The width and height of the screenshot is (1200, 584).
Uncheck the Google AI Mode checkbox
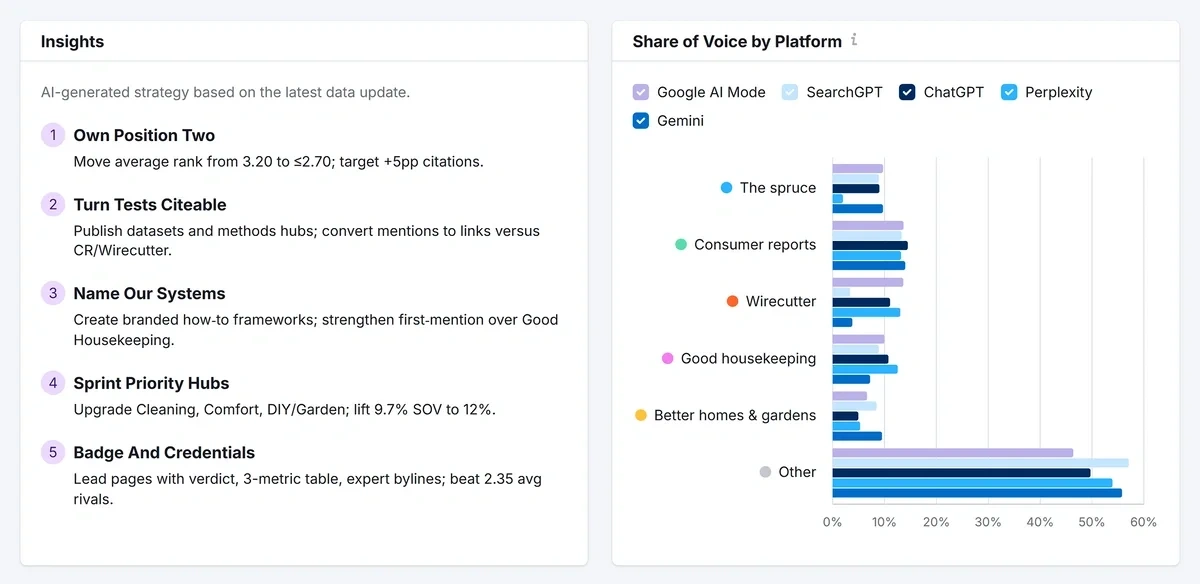pyautogui.click(x=641, y=92)
